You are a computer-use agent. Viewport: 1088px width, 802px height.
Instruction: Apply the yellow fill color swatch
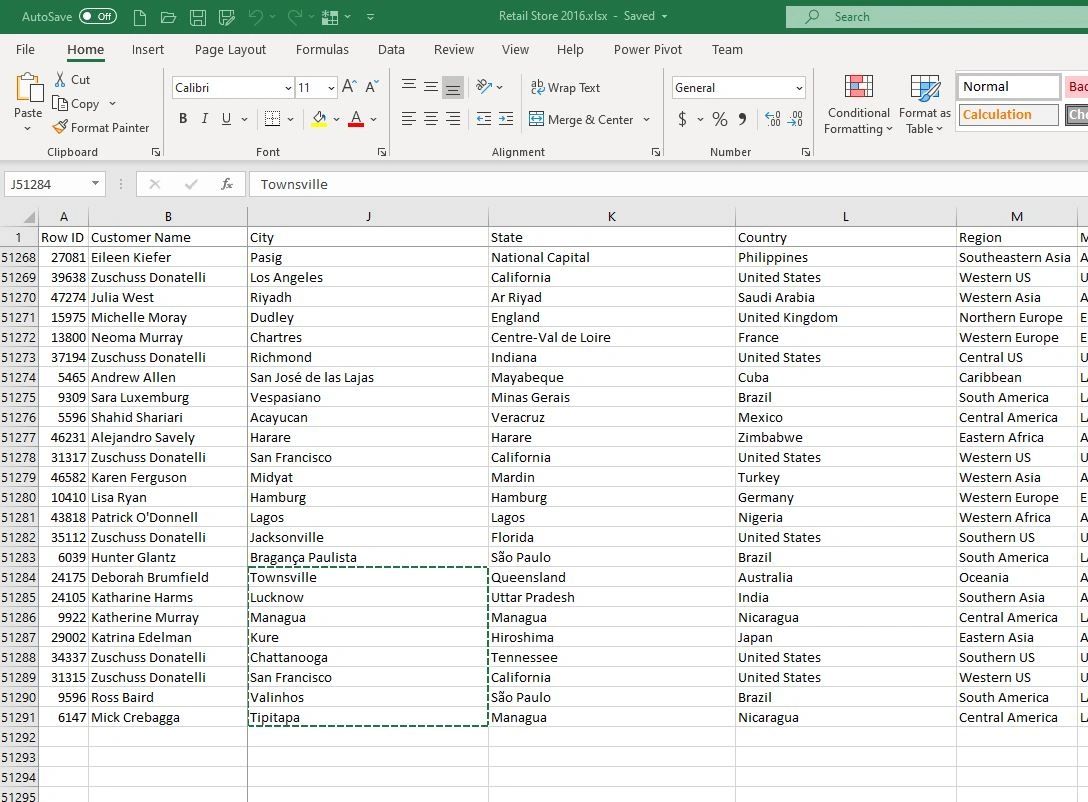(x=319, y=119)
